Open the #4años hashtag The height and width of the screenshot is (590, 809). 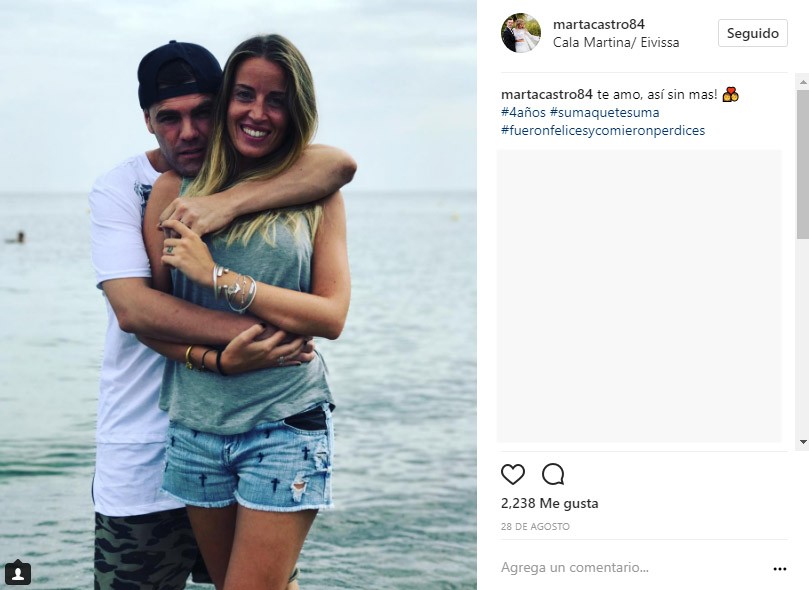(x=523, y=112)
